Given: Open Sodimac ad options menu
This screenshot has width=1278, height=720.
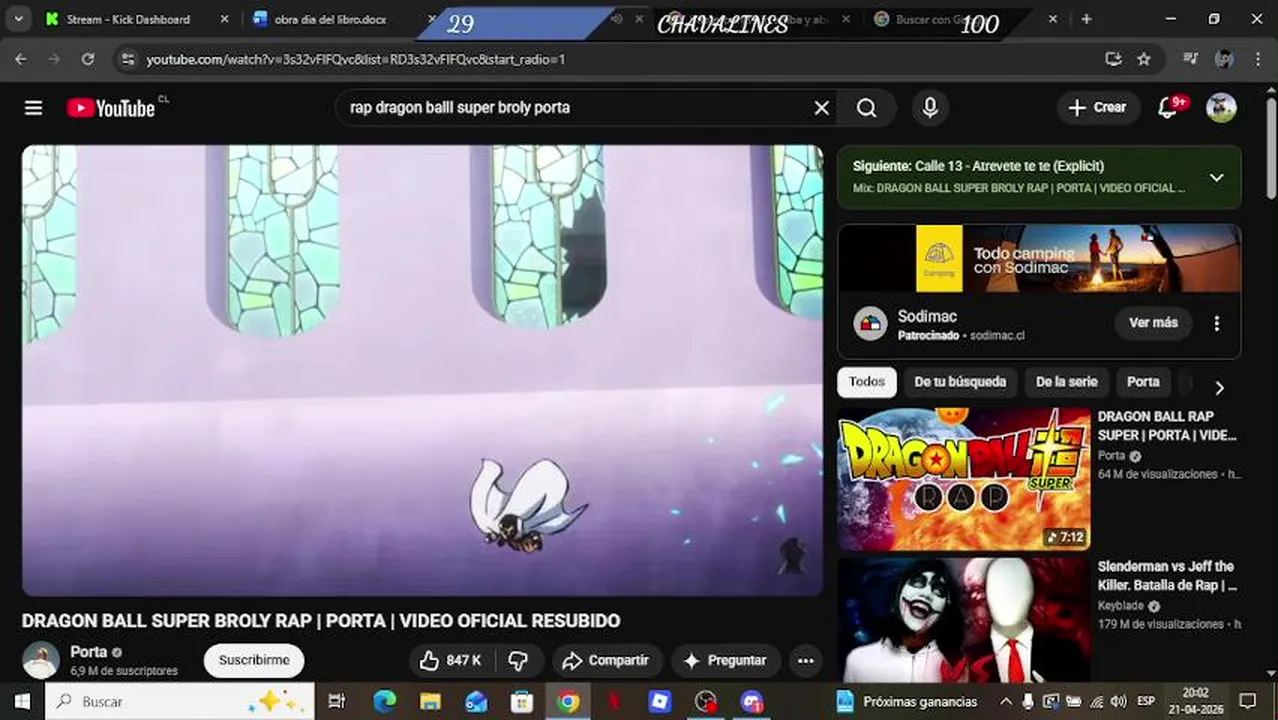Looking at the screenshot, I should tap(1216, 323).
